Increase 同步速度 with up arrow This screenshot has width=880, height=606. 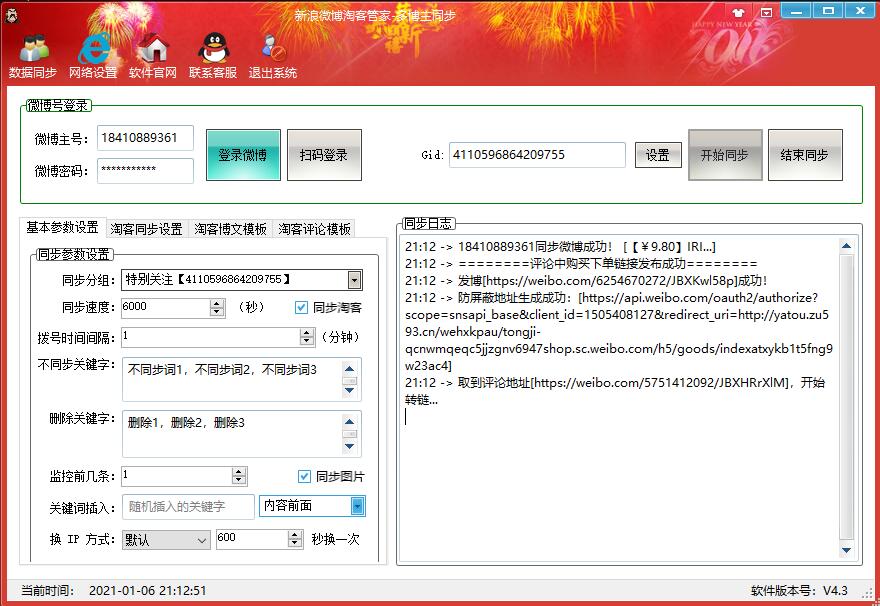pyautogui.click(x=217, y=303)
